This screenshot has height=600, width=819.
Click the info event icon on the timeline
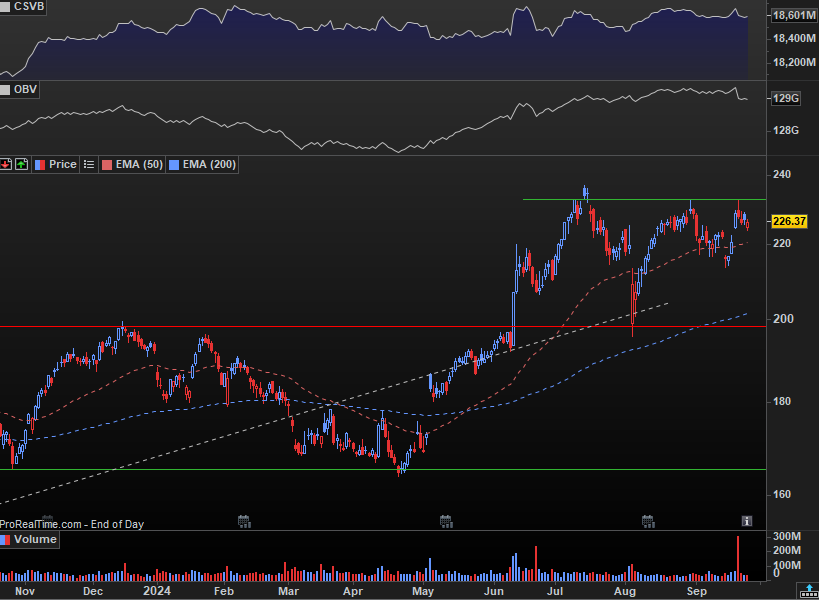coord(745,520)
